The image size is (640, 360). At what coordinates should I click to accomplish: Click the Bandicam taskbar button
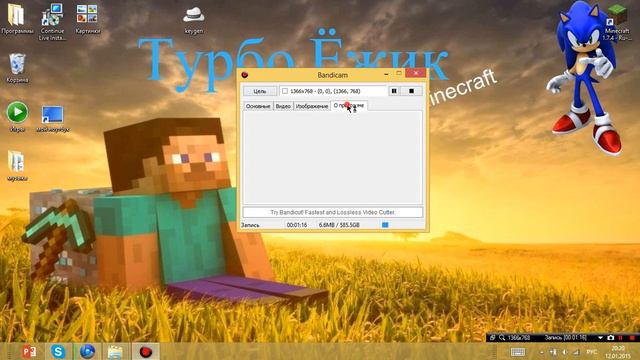click(x=145, y=351)
